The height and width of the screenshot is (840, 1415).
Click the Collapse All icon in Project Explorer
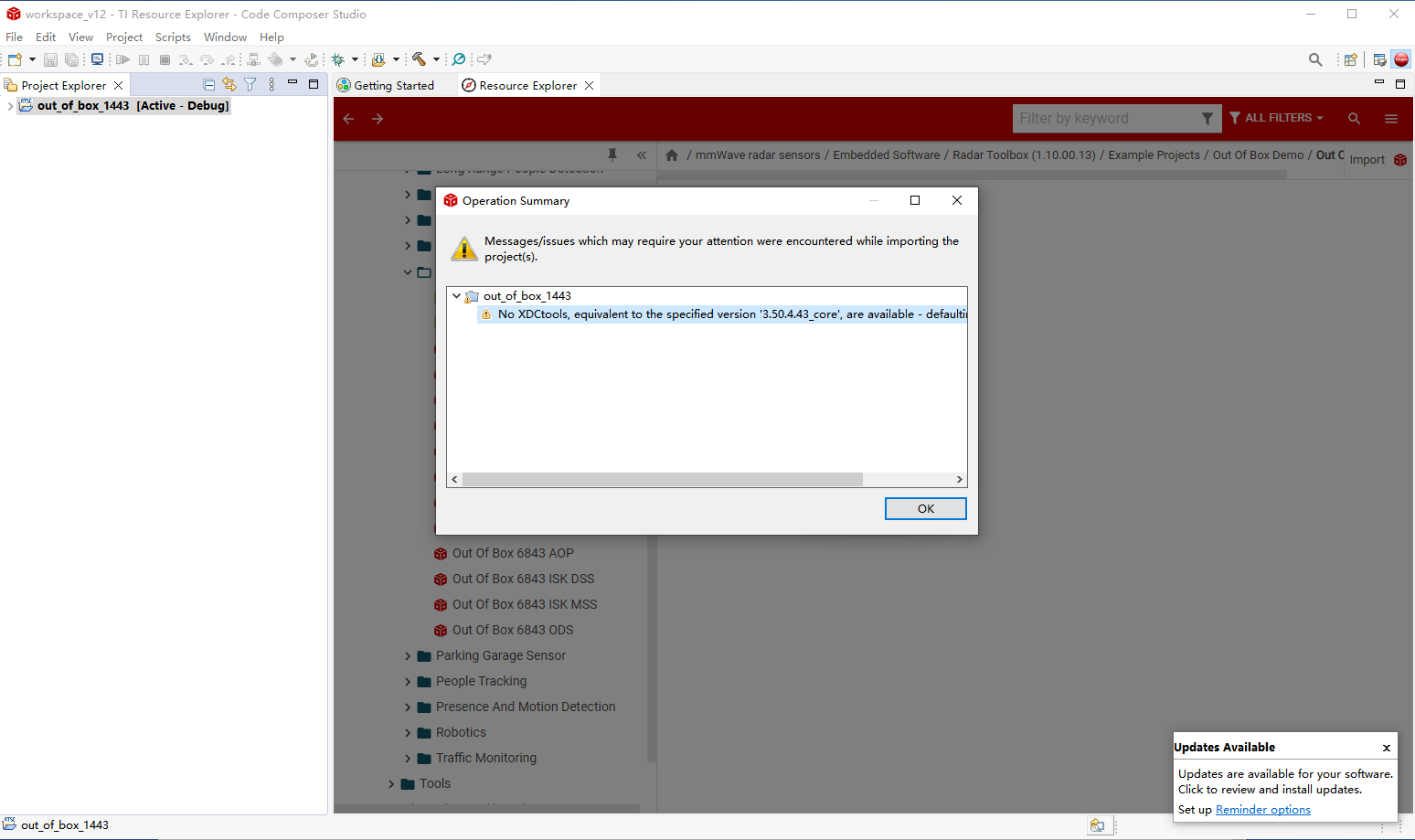pos(209,84)
